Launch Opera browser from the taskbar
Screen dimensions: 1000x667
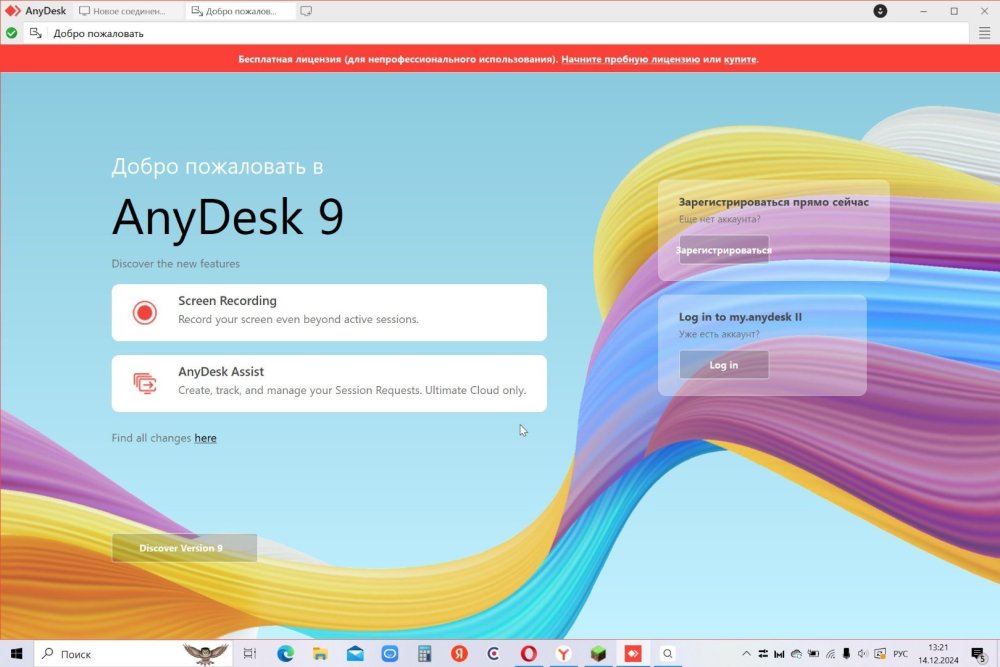click(529, 654)
